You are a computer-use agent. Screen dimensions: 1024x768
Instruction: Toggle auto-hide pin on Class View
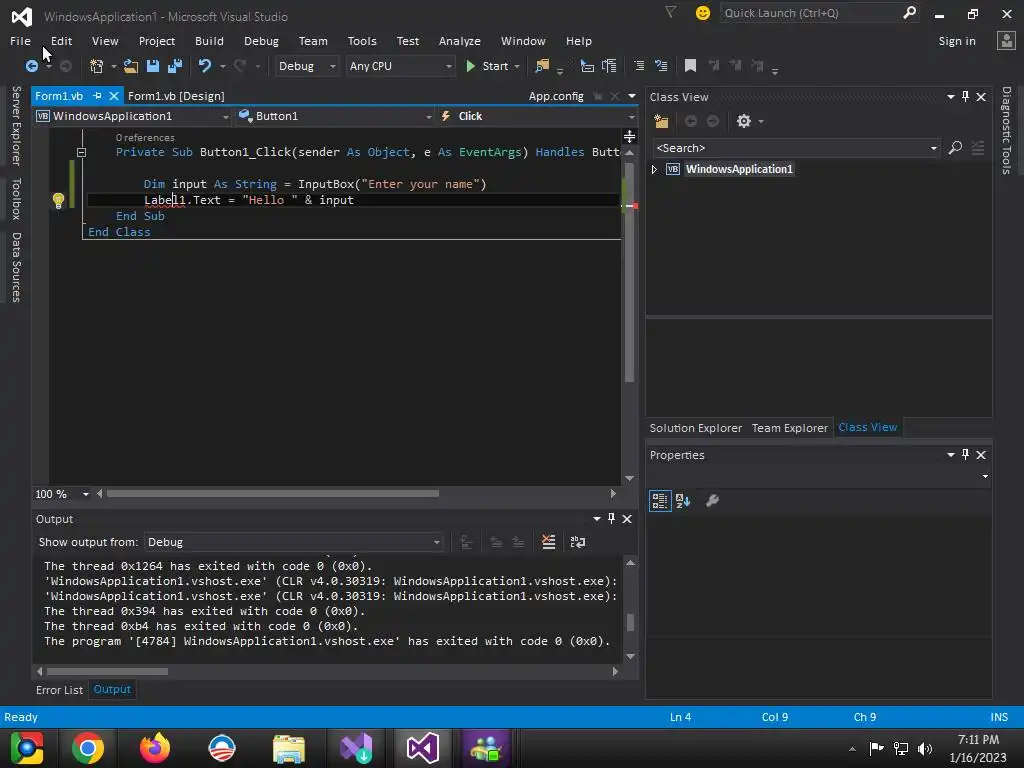(965, 97)
